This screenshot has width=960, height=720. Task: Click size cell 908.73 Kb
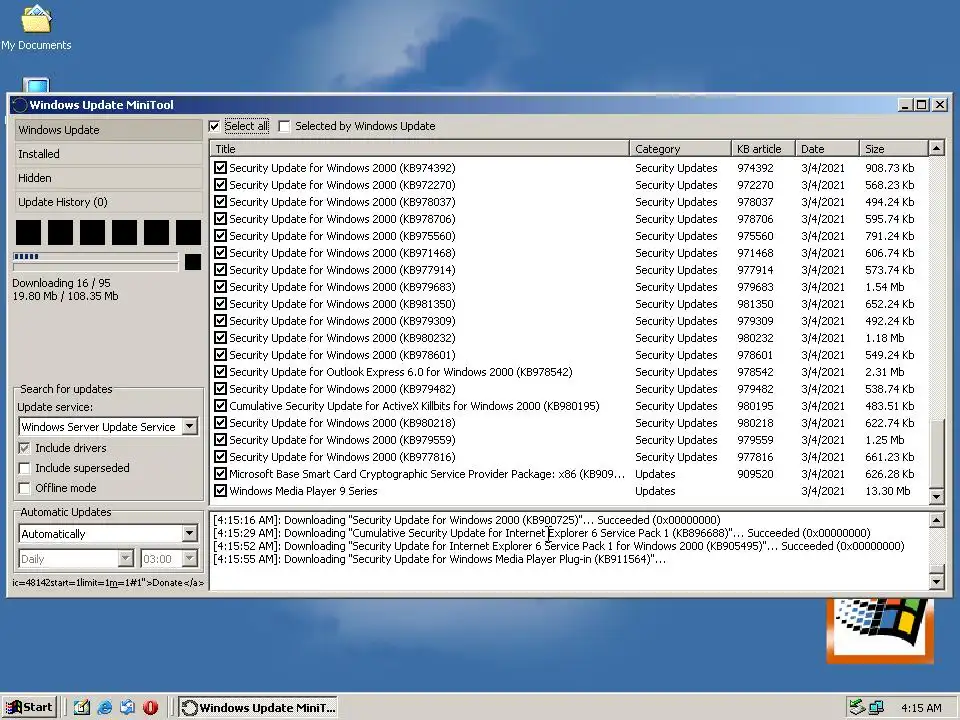(890, 168)
